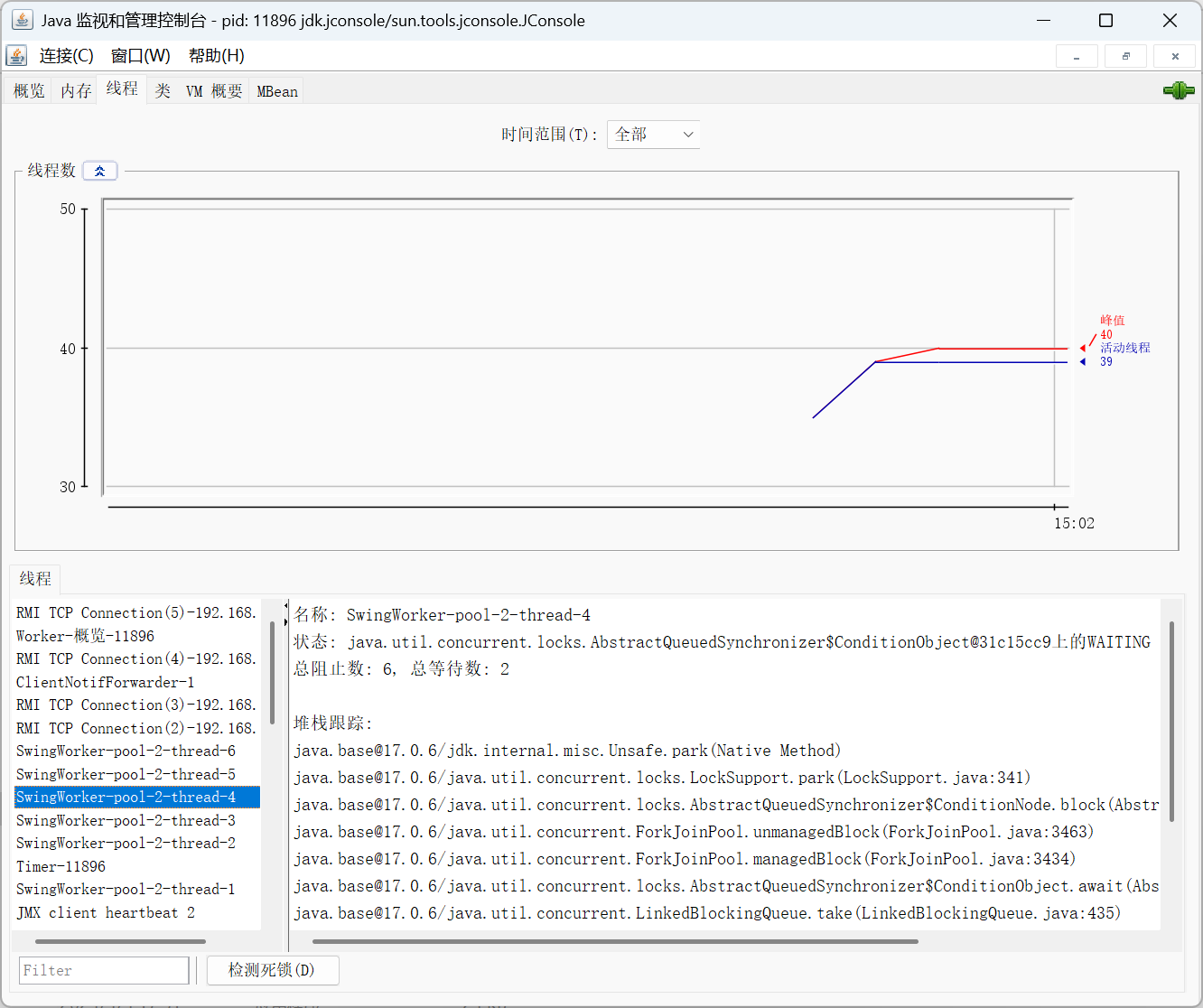Click the 检测死锁(D) button

pyautogui.click(x=272, y=970)
